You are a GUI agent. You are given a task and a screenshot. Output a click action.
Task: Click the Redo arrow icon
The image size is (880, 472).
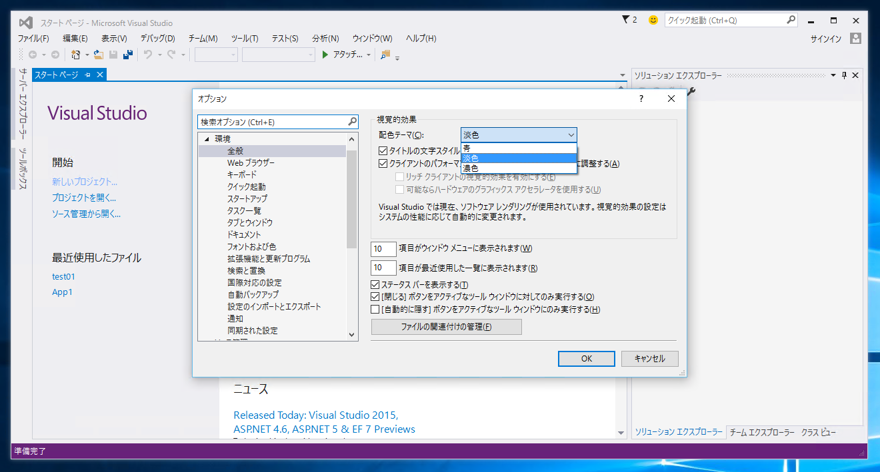171,55
